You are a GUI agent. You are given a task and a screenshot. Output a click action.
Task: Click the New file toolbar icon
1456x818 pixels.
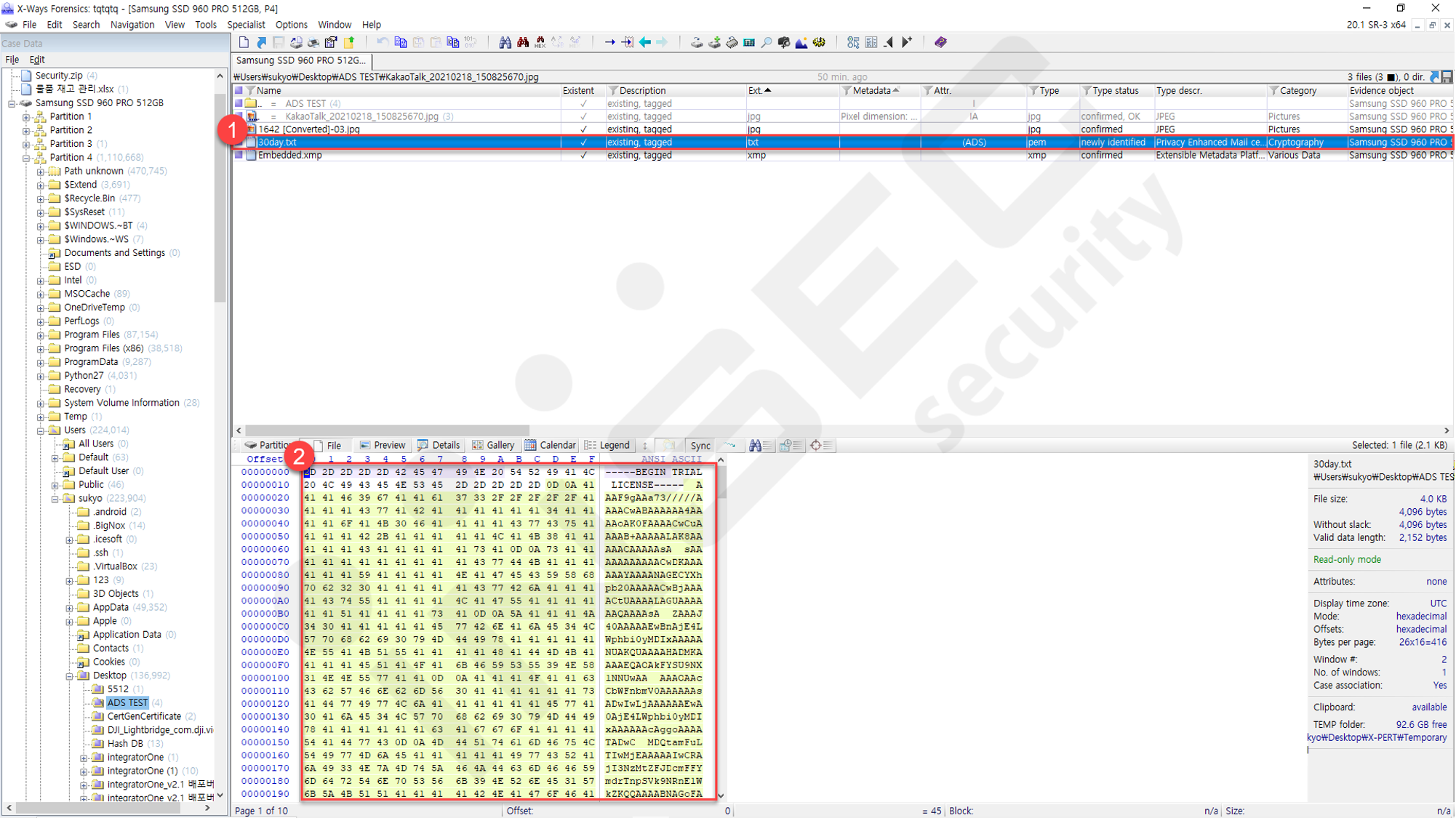pyautogui.click(x=244, y=42)
